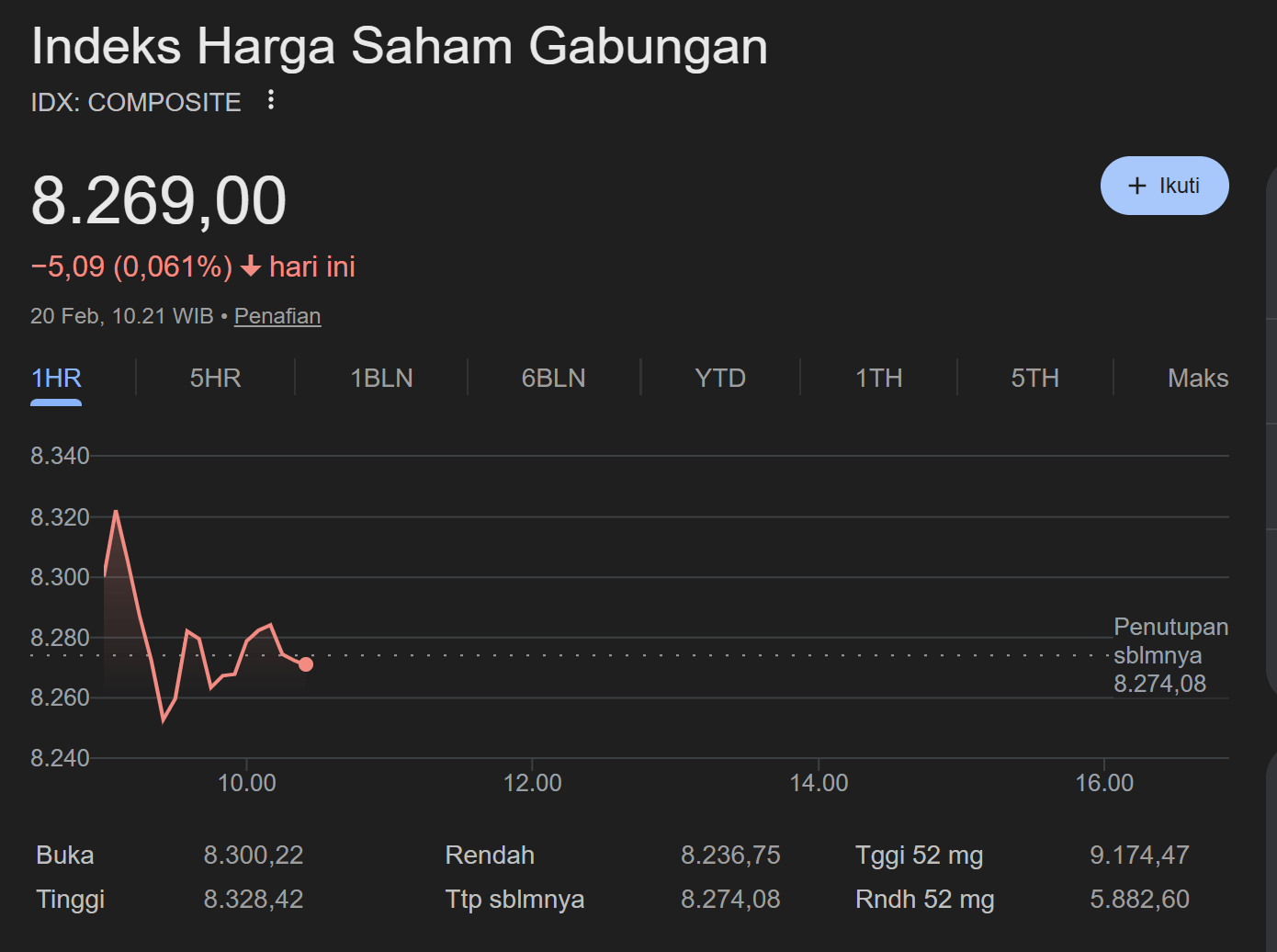Switch to the 5HR chart tab
Screen dimensions: 1277x952
pos(215,378)
